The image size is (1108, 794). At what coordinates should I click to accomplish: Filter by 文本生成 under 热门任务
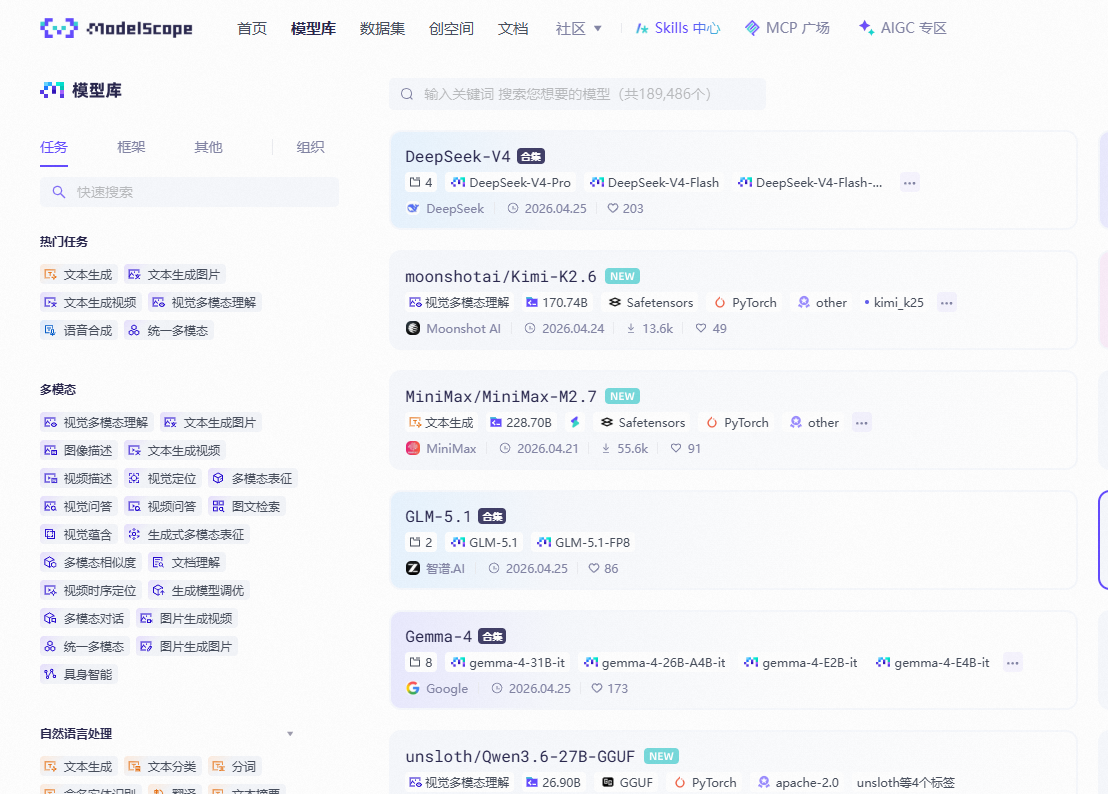click(78, 274)
